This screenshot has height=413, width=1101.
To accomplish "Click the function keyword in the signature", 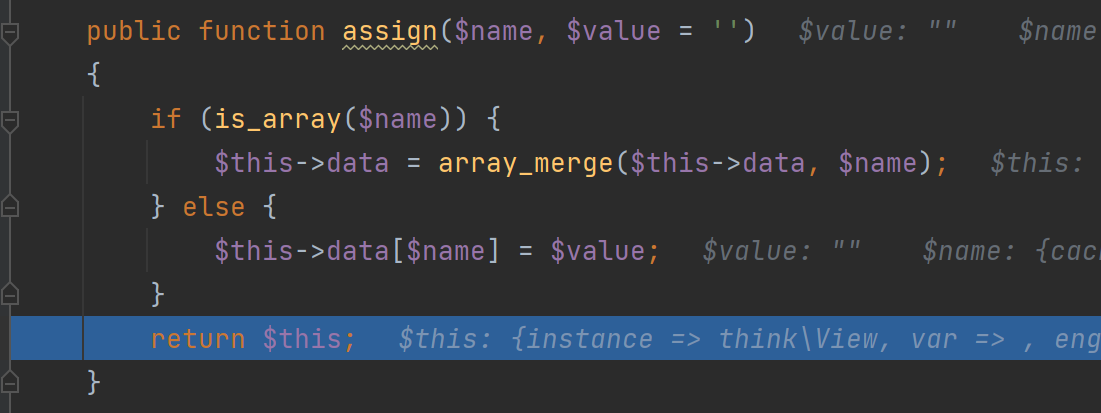I will [x=261, y=32].
